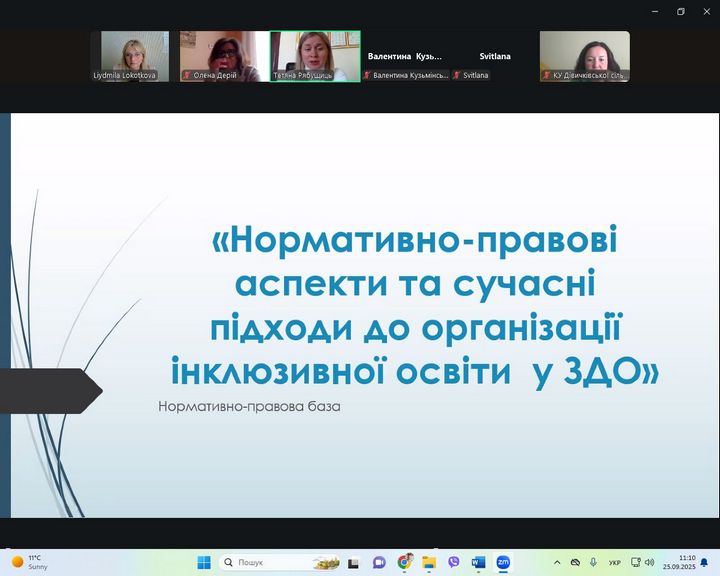Image resolution: width=720 pixels, height=576 pixels.
Task: Open the Windows Start menu
Action: [204, 562]
